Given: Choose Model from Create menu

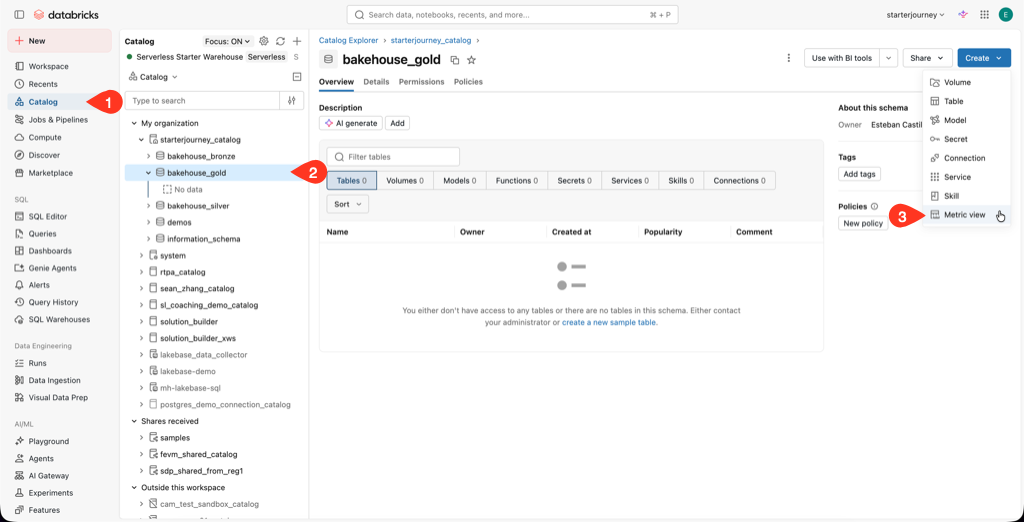Looking at the screenshot, I should click(967, 120).
